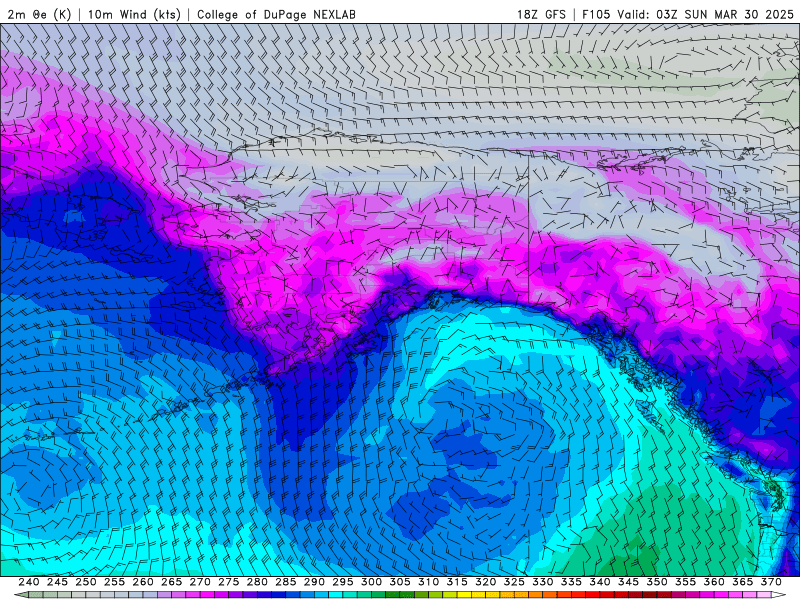The width and height of the screenshot is (800, 600).
Task: Click the 320 color scale label
Action: point(486,582)
